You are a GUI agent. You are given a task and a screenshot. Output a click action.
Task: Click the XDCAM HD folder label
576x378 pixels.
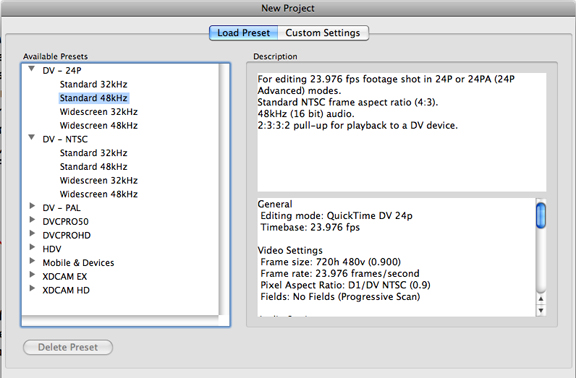pyautogui.click(x=66, y=290)
